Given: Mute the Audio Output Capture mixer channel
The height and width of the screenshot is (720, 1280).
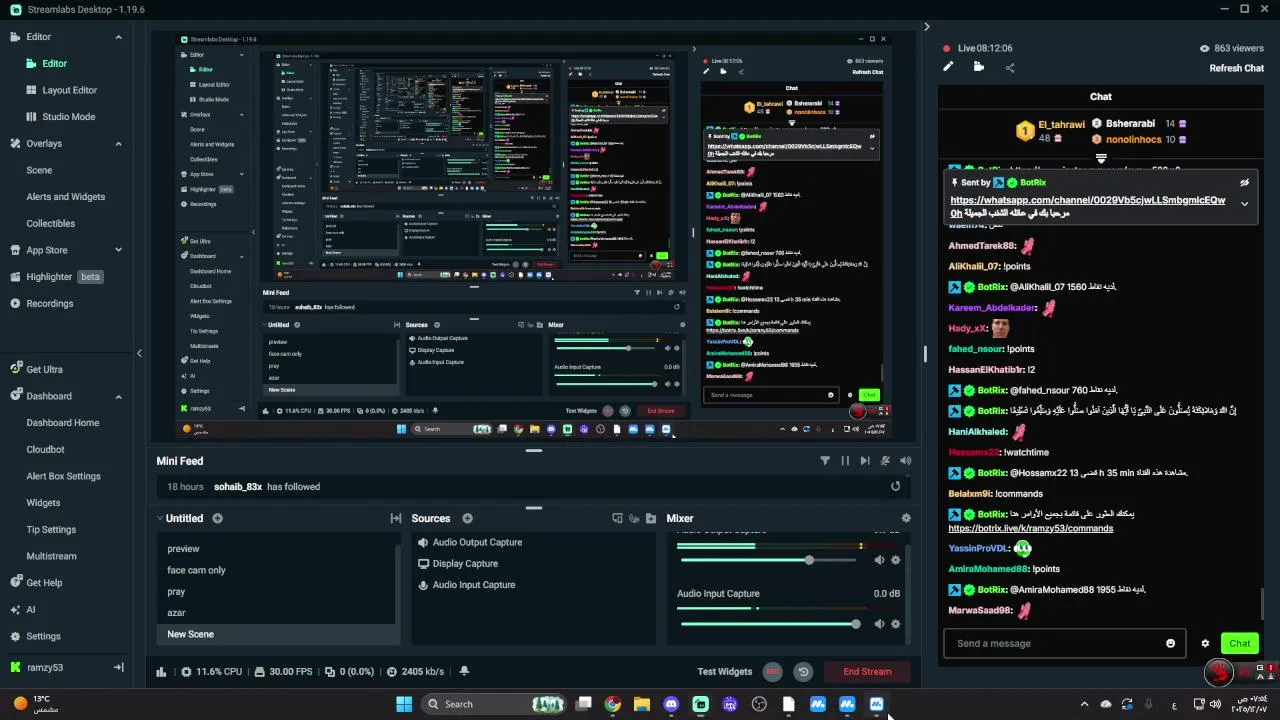Looking at the screenshot, I should pyautogui.click(x=879, y=560).
